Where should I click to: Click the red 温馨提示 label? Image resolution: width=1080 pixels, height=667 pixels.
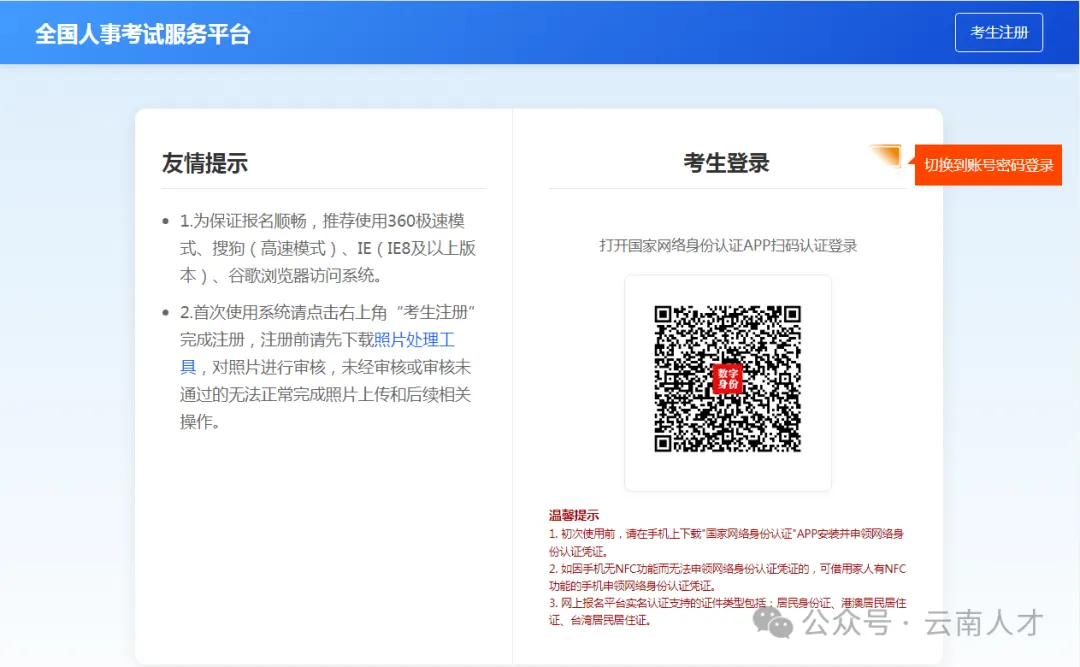(x=574, y=515)
